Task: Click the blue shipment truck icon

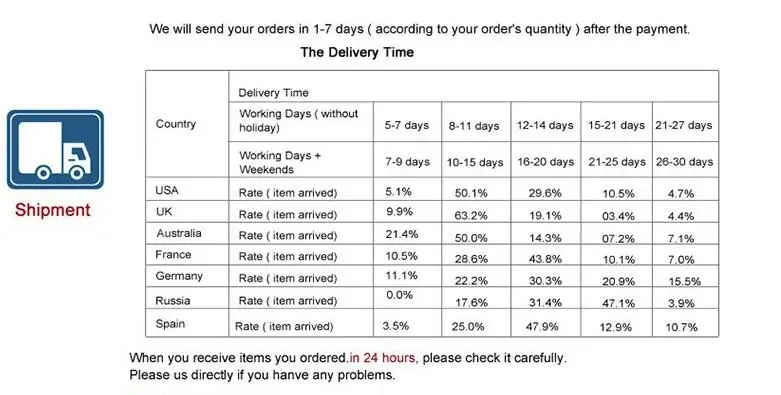Action: click(55, 150)
